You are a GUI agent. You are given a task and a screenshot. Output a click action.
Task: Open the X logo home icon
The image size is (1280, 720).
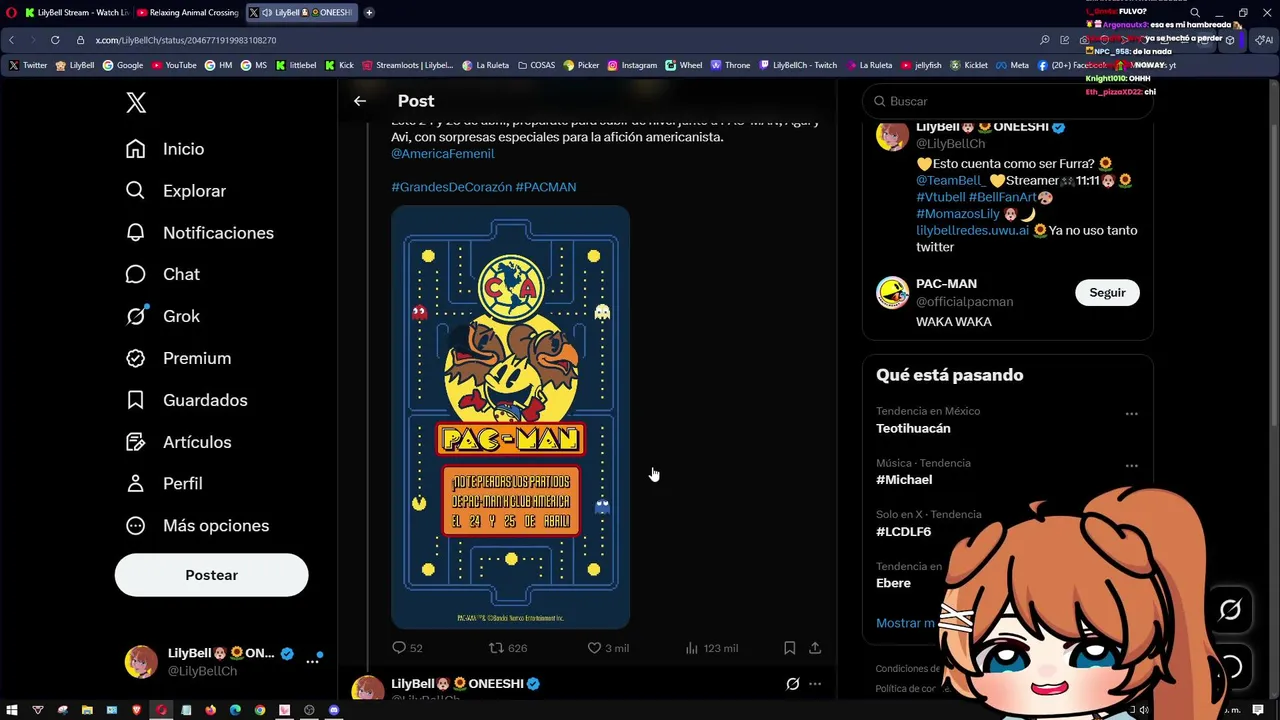tap(136, 102)
